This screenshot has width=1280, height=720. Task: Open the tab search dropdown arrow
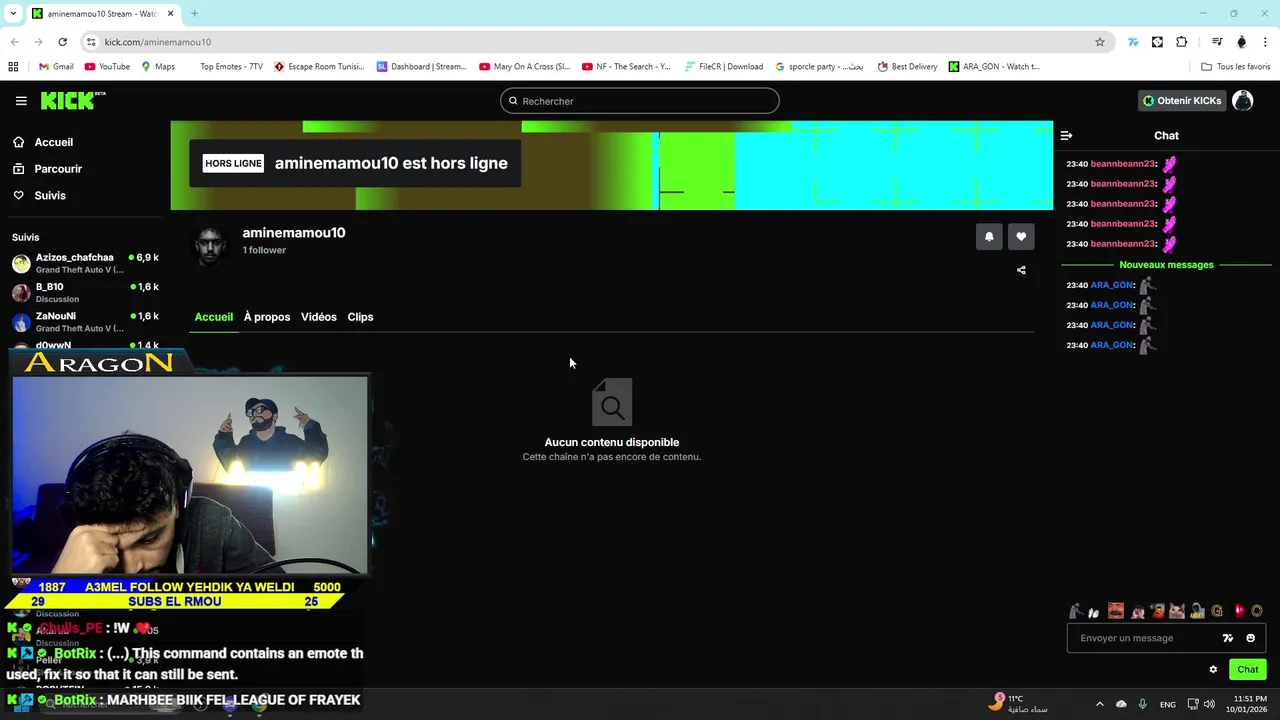[13, 14]
